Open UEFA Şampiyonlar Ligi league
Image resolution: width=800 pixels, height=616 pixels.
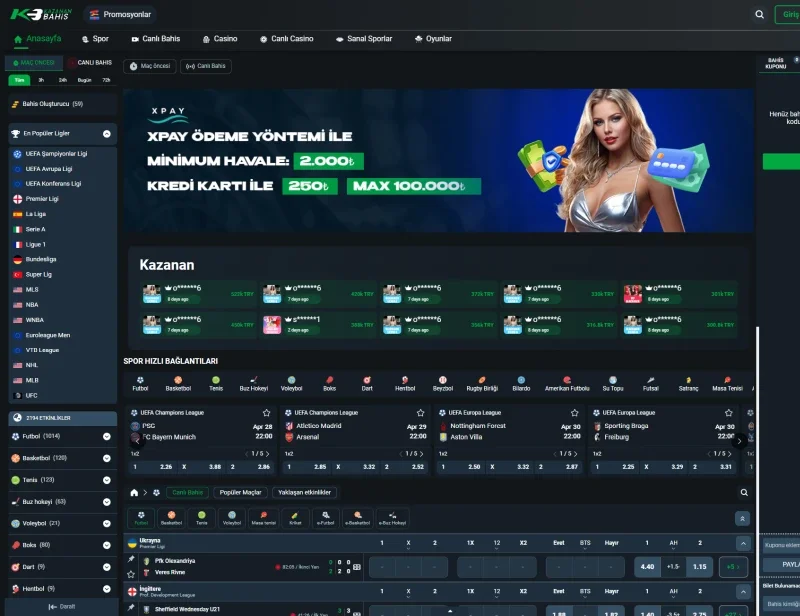pyautogui.click(x=63, y=154)
